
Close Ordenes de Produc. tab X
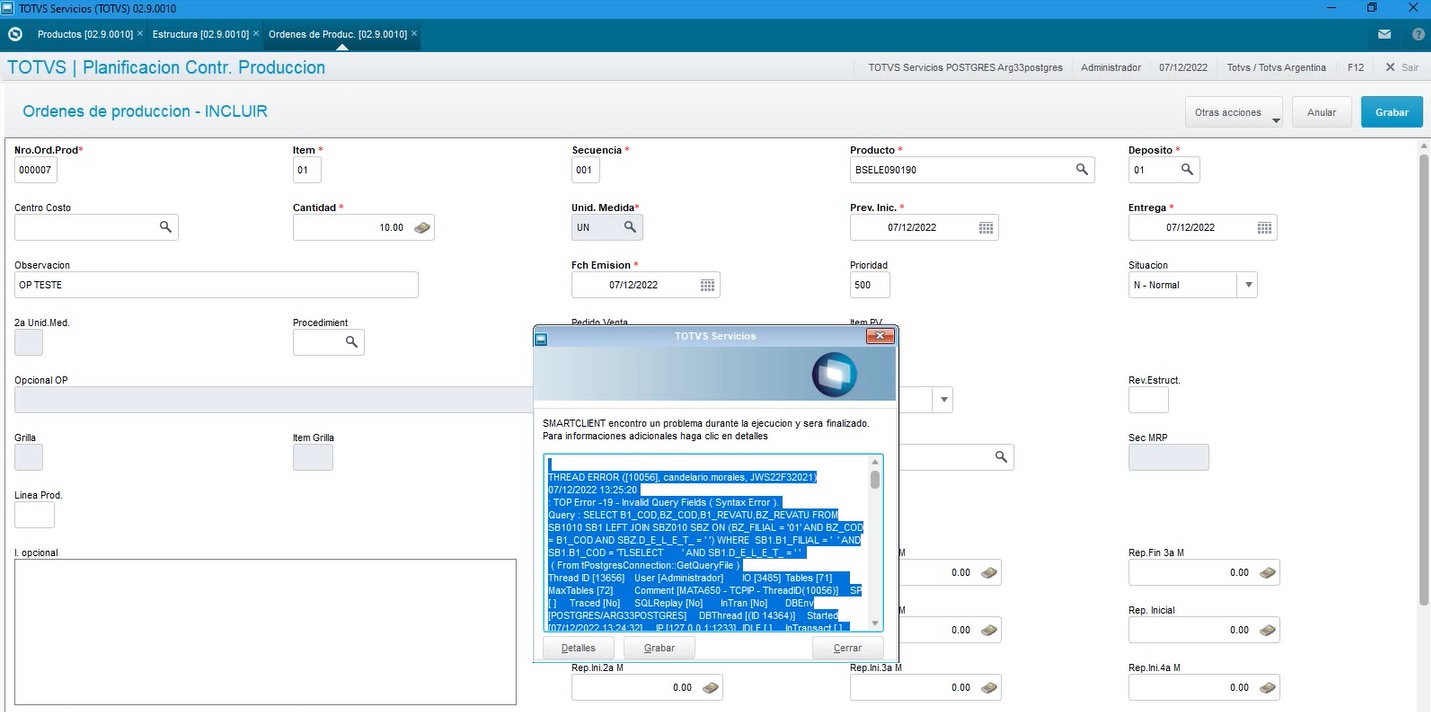pos(414,34)
